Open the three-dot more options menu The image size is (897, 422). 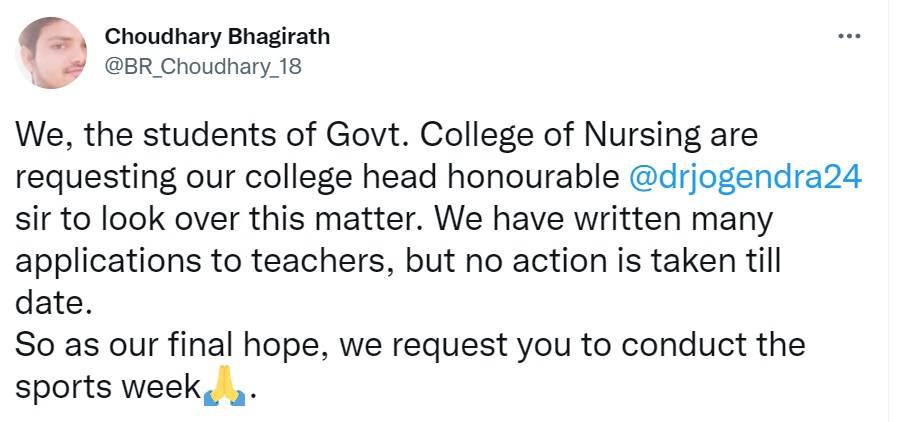pyautogui.click(x=848, y=37)
